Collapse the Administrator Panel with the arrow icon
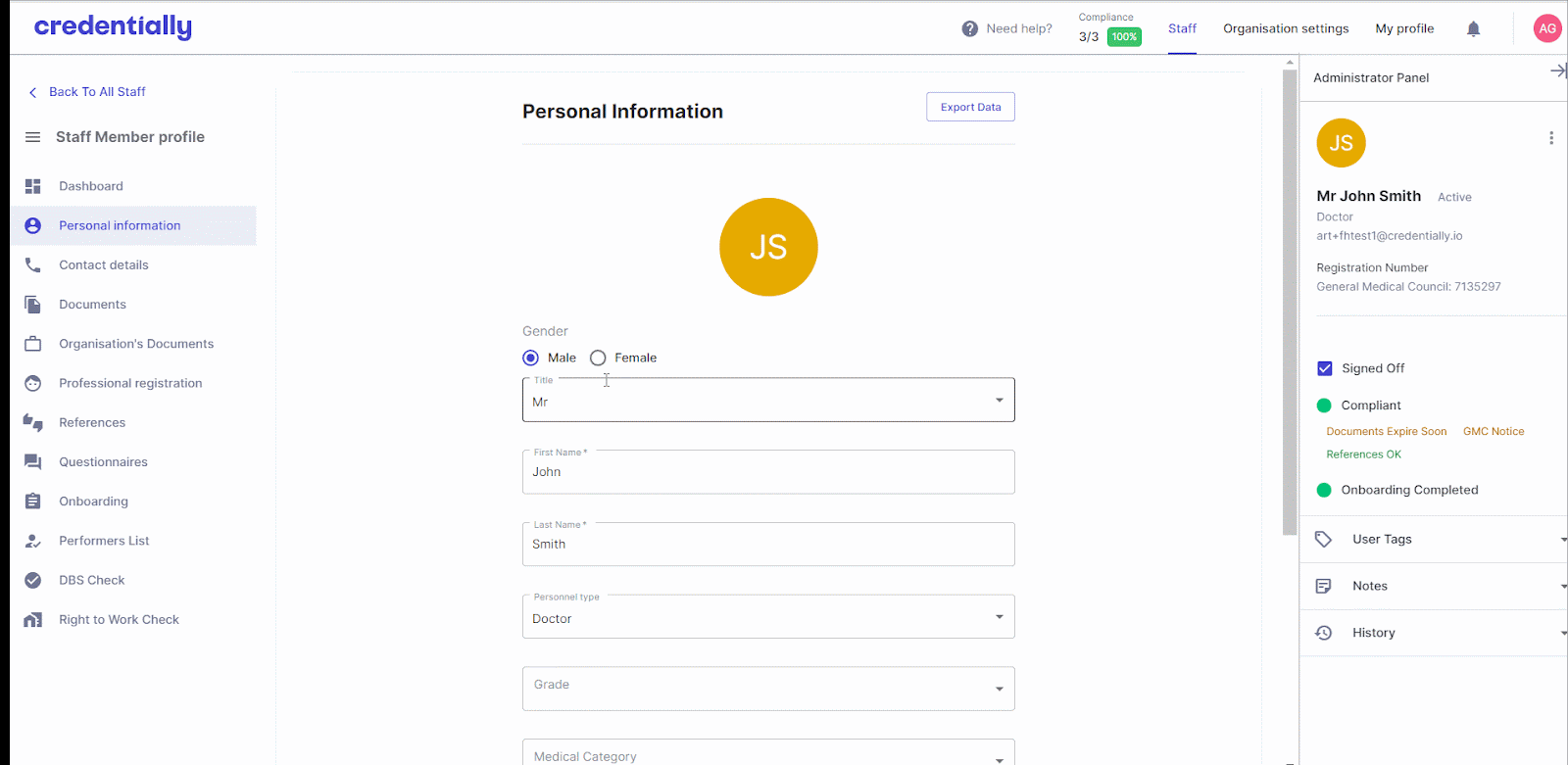 pos(1557,71)
